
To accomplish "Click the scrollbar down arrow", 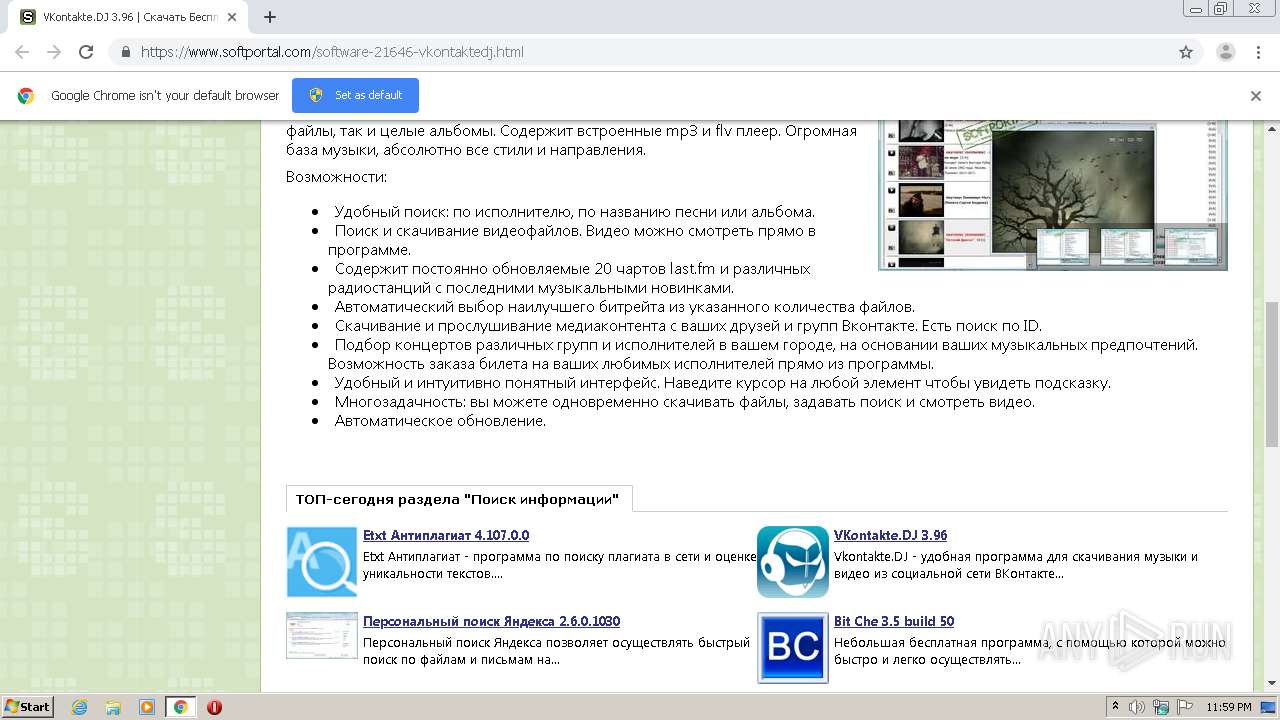I will click(1272, 684).
